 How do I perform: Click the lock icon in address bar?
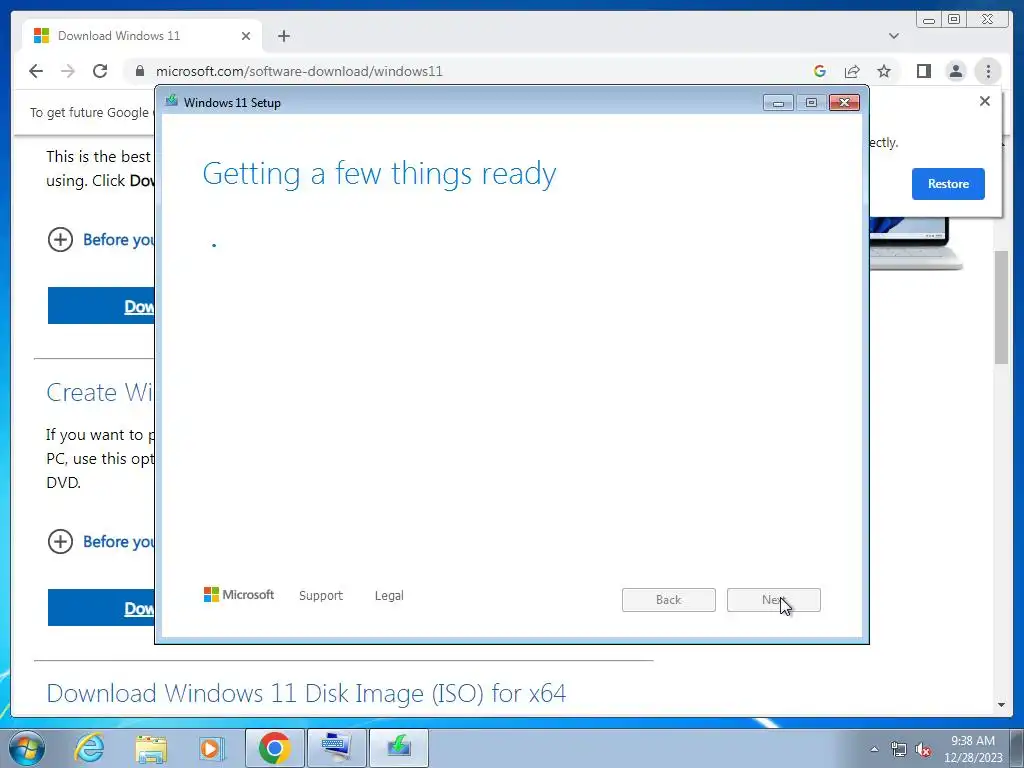coord(139,71)
